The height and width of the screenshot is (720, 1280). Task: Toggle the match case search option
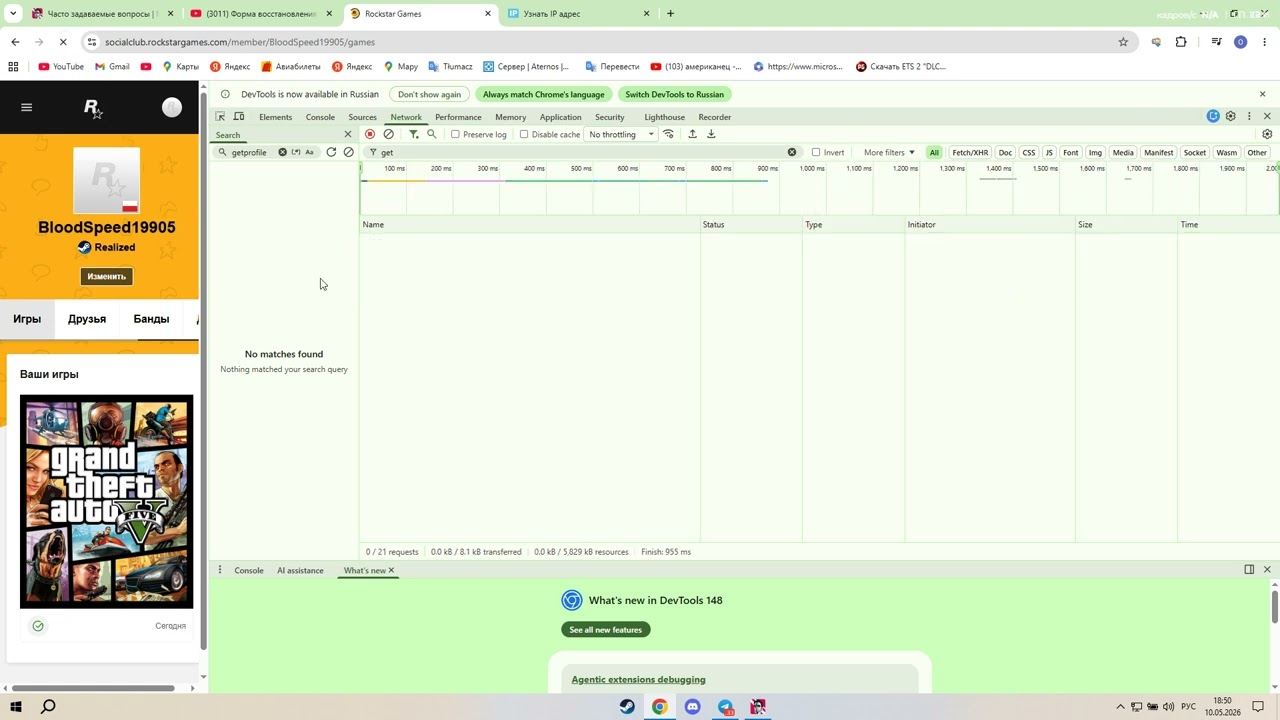[309, 152]
